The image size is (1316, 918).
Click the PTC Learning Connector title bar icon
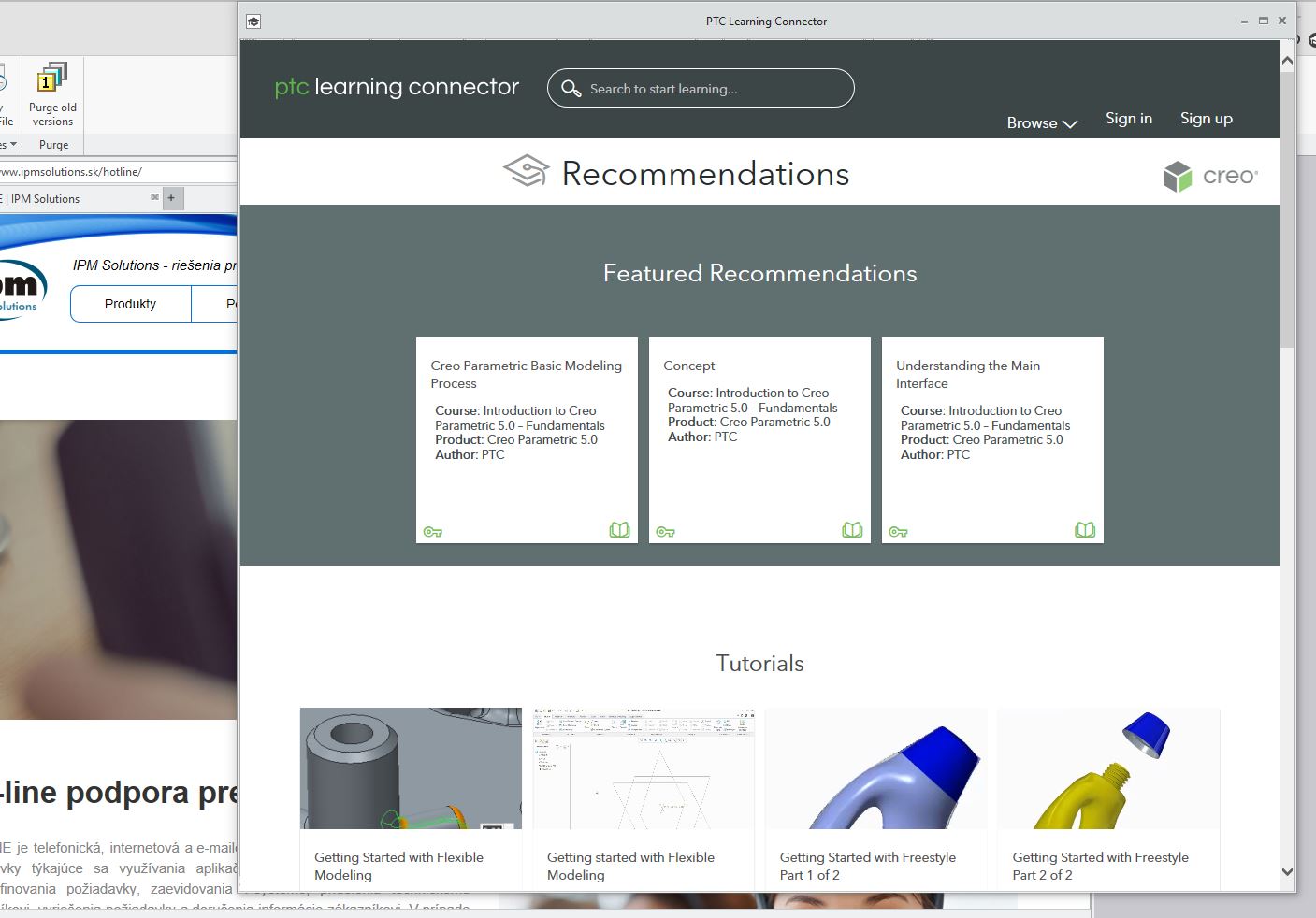pyautogui.click(x=253, y=21)
